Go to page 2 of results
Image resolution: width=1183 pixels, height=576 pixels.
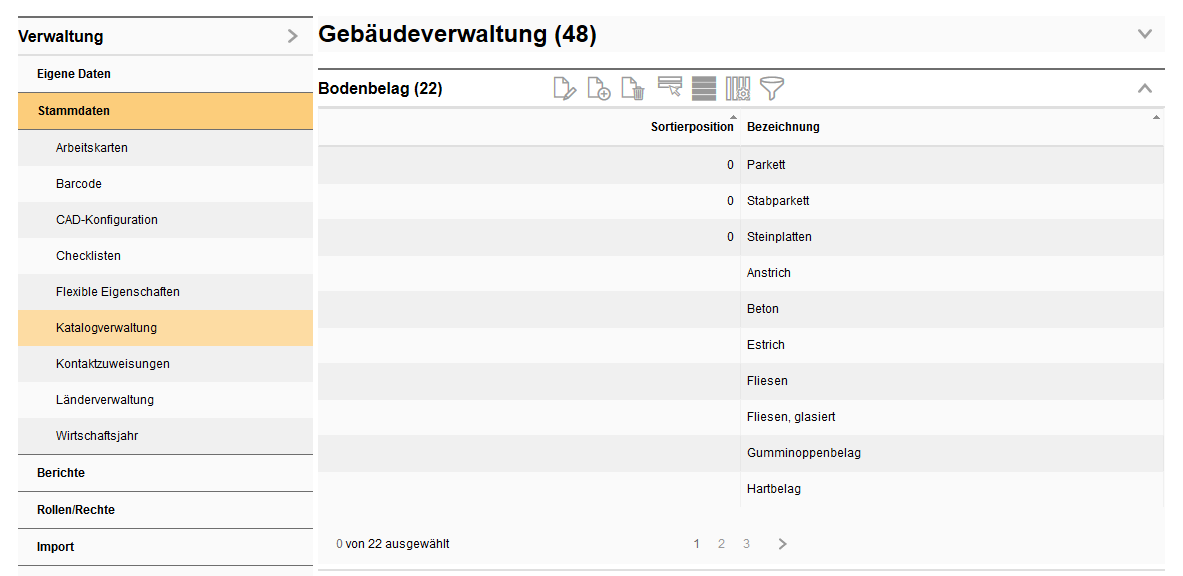721,544
